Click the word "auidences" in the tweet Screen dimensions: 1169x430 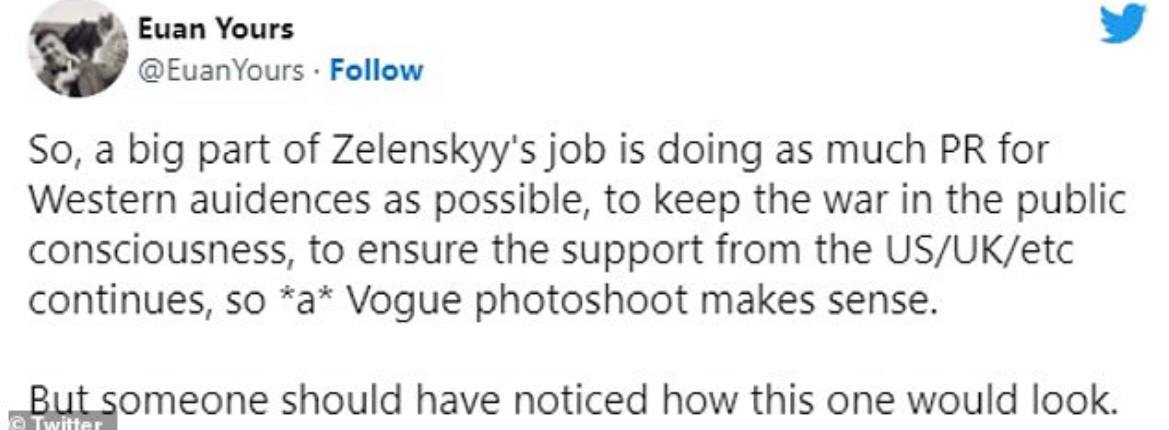265,199
